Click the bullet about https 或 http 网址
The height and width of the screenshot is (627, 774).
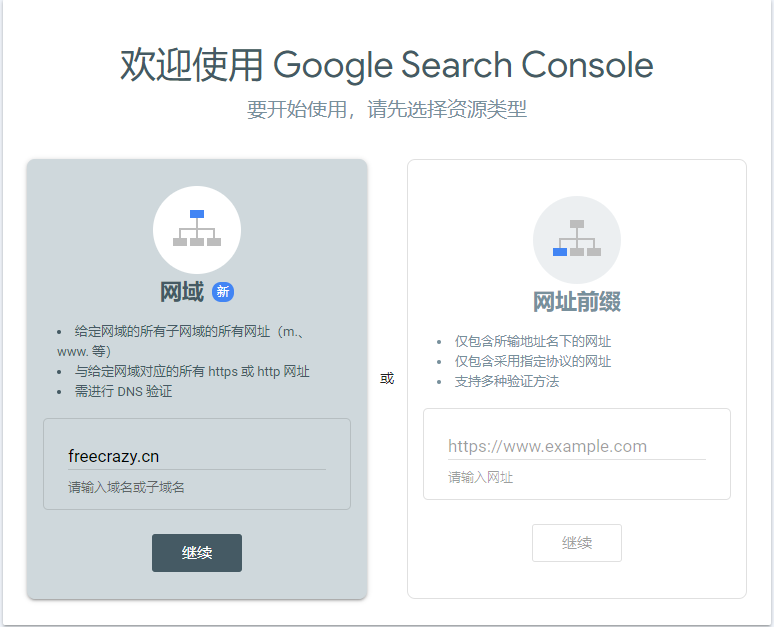(x=192, y=371)
